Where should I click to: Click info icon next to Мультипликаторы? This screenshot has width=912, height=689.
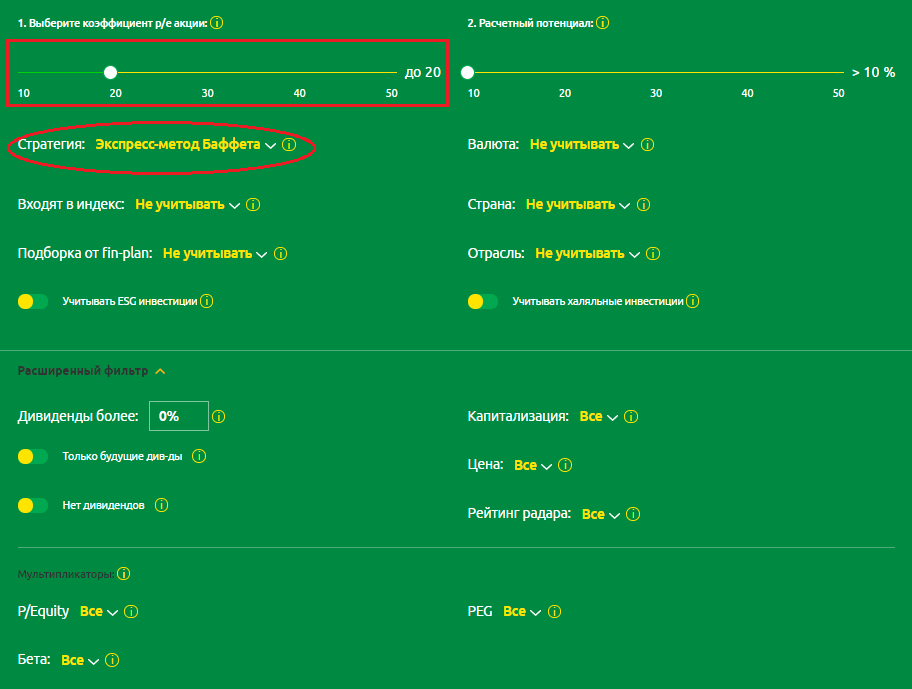(x=123, y=574)
